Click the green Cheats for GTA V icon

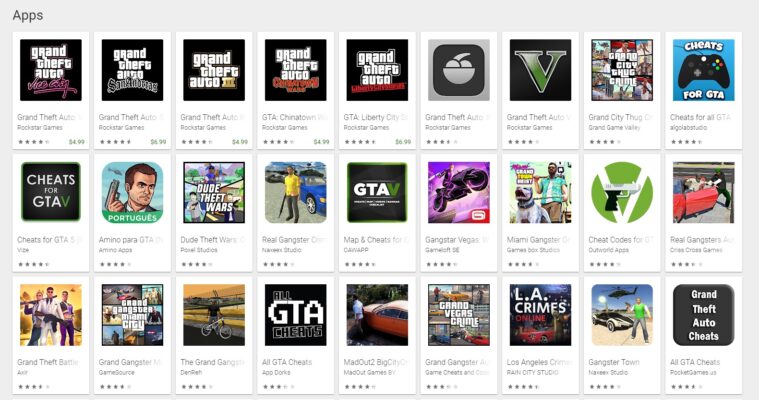click(51, 192)
